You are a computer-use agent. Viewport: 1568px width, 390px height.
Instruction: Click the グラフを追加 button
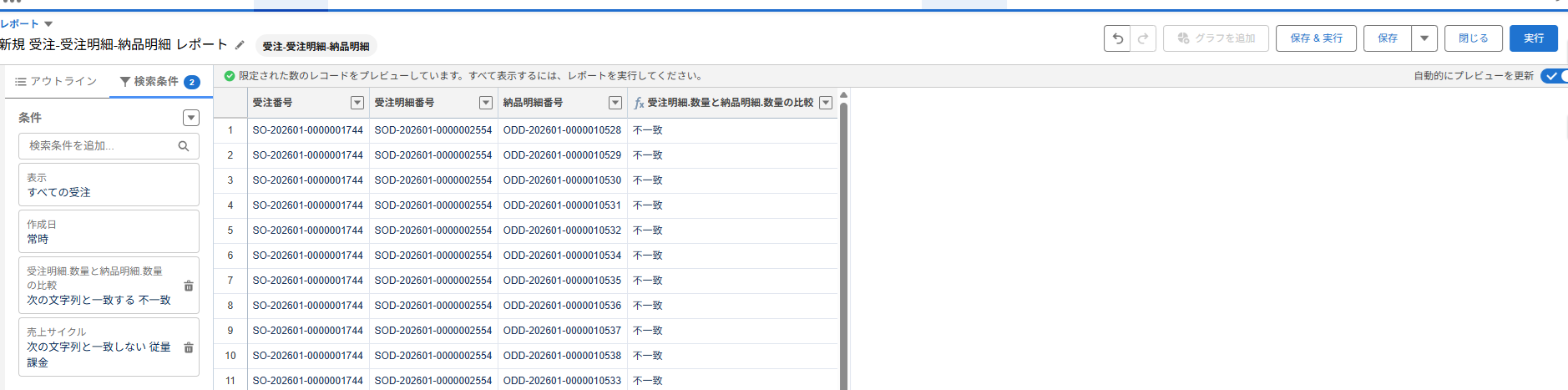coord(1216,38)
